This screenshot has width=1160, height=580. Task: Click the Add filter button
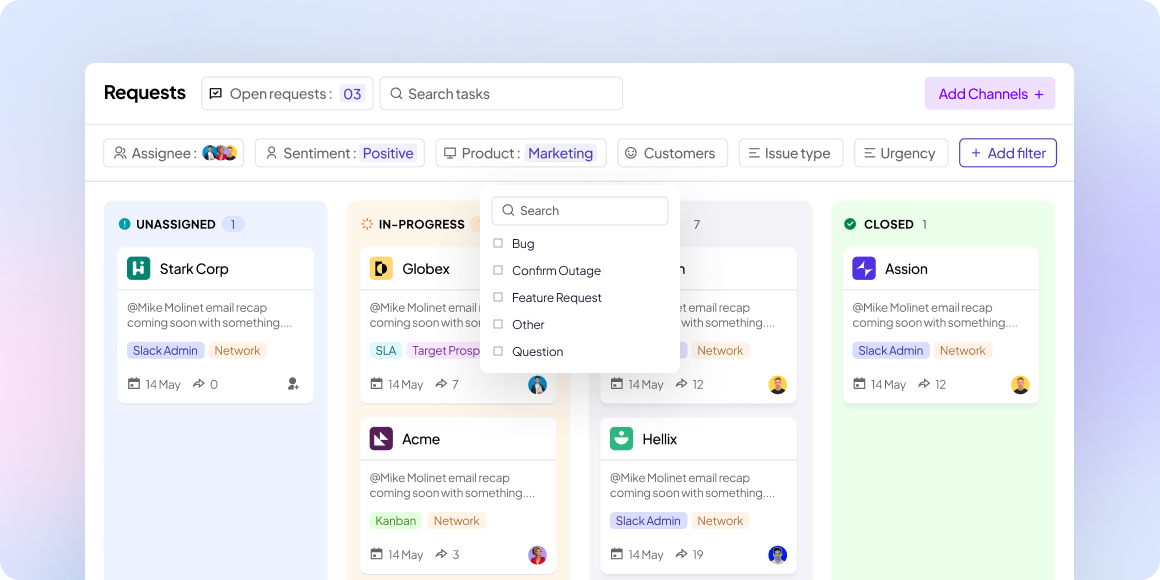click(1008, 153)
